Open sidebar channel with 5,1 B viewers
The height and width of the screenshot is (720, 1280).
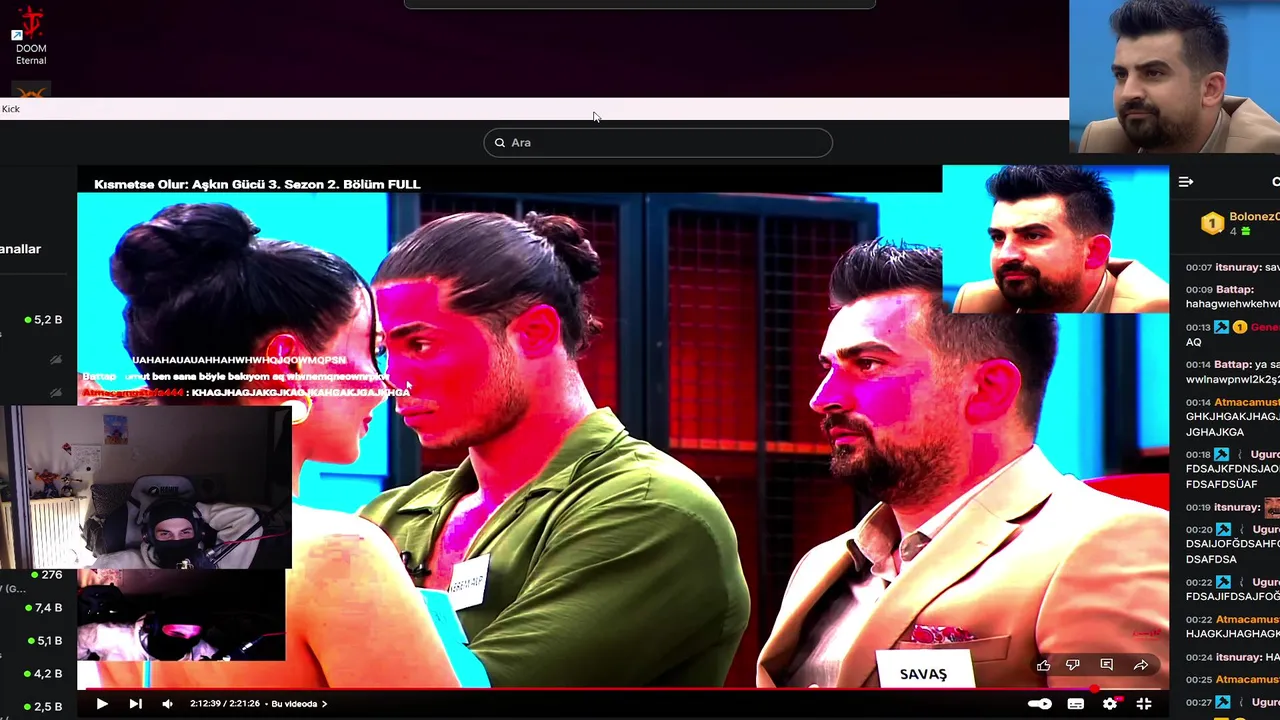[43, 641]
